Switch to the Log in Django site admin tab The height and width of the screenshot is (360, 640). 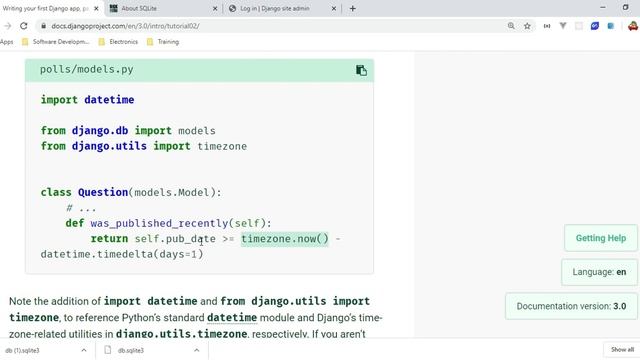(282, 8)
